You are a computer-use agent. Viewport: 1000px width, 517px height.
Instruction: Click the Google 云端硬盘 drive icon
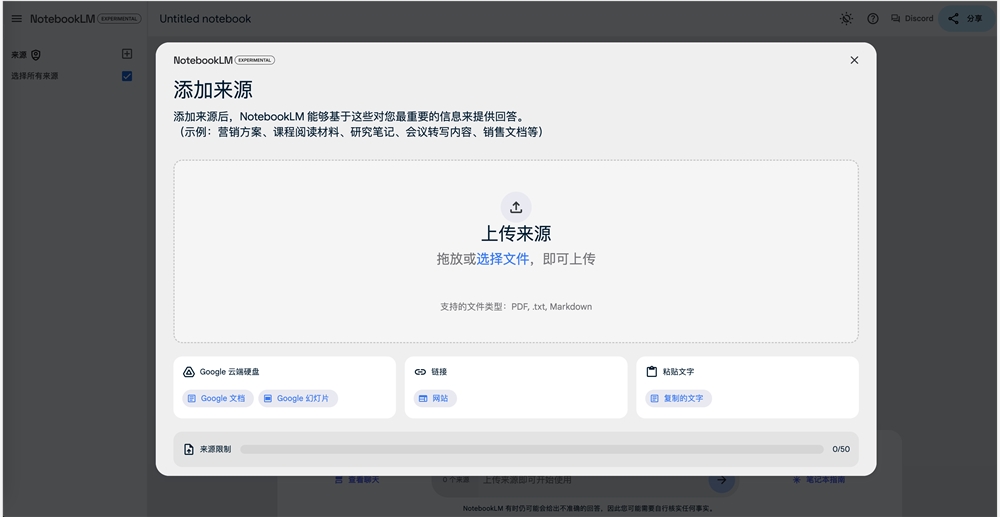tap(188, 372)
